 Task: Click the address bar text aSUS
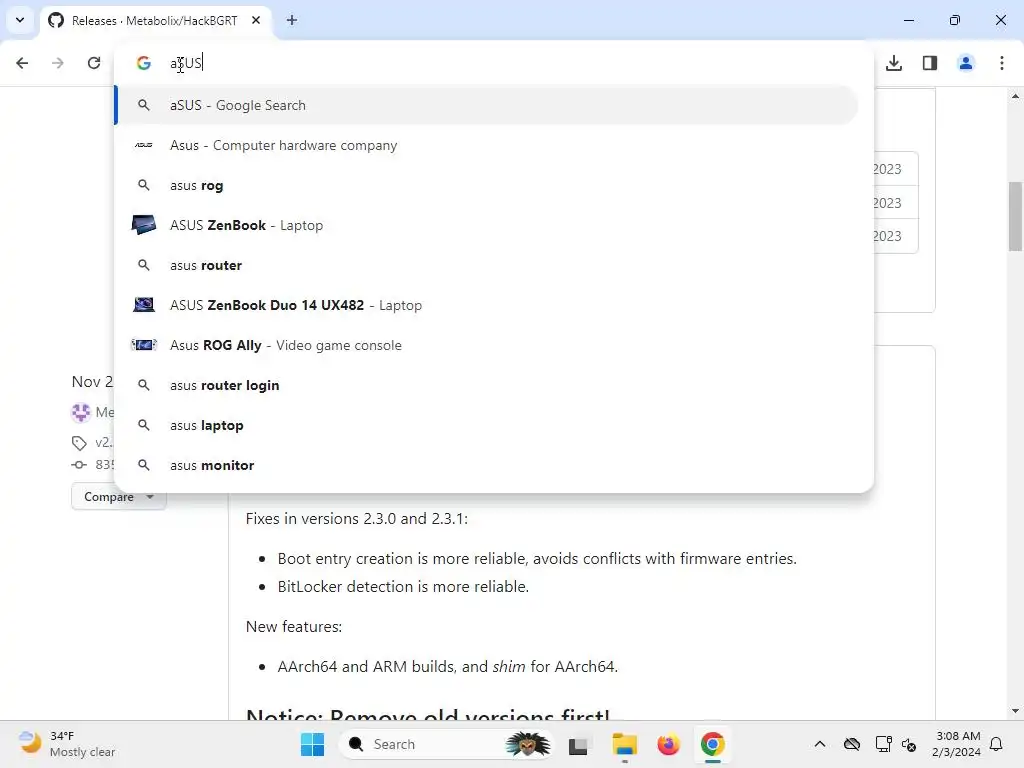click(x=186, y=63)
